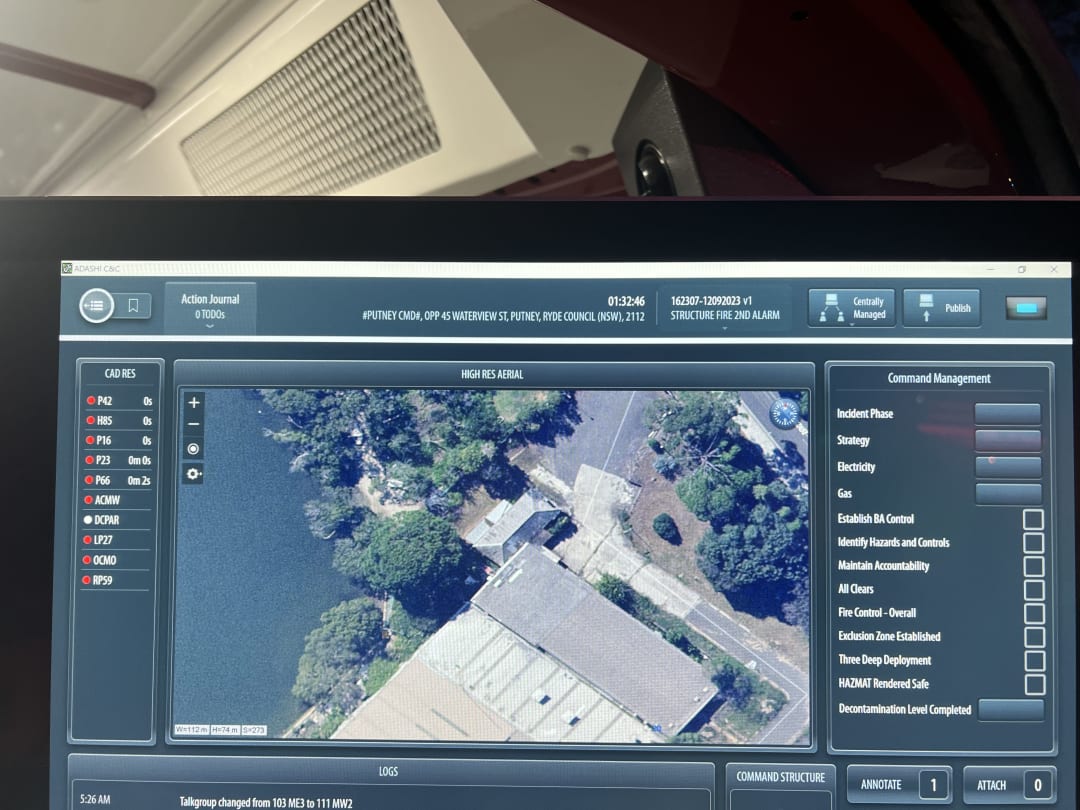Click the Putney Waterview St address text

(x=503, y=316)
